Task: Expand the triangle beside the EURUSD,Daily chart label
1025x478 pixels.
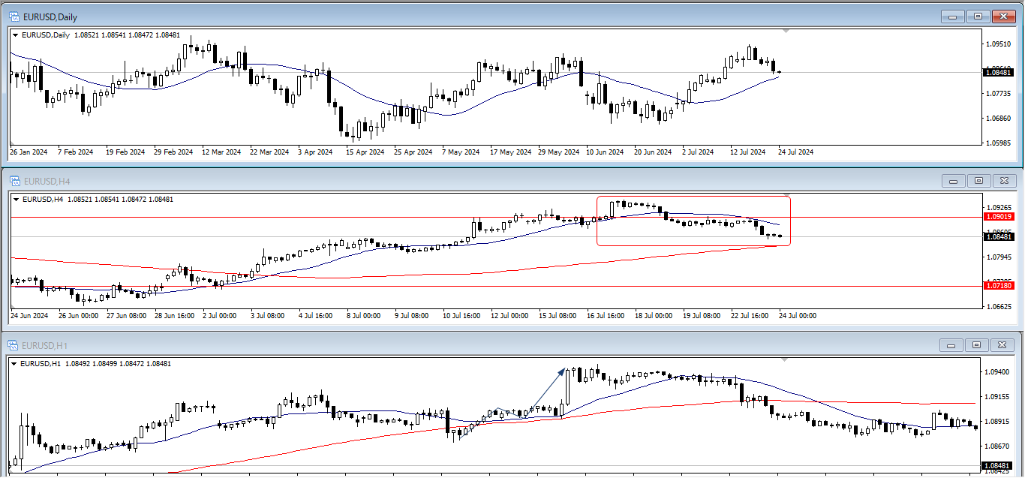Action: [15, 35]
